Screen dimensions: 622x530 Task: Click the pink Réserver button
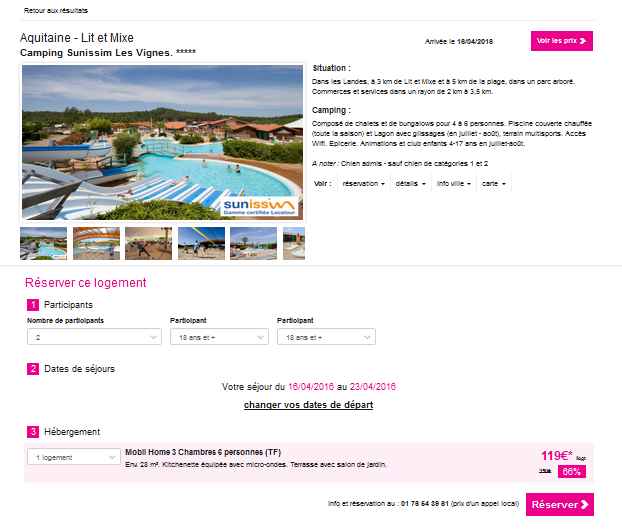(560, 505)
